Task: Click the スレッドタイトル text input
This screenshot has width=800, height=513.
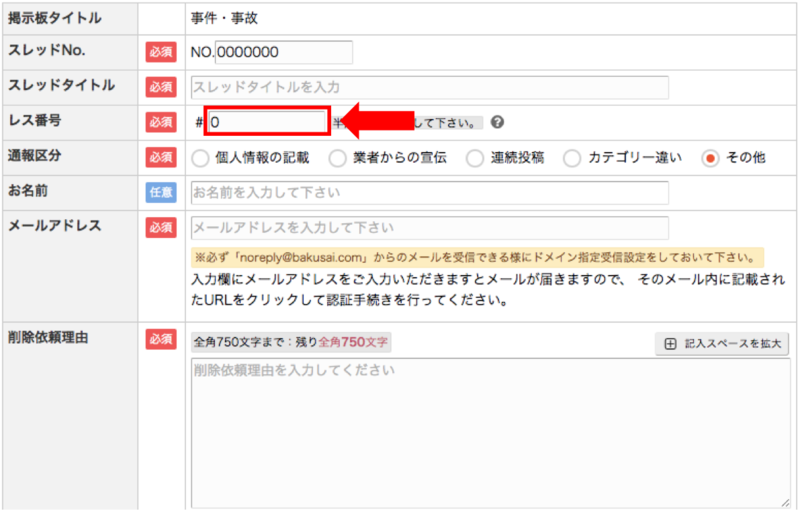Action: [x=429, y=87]
